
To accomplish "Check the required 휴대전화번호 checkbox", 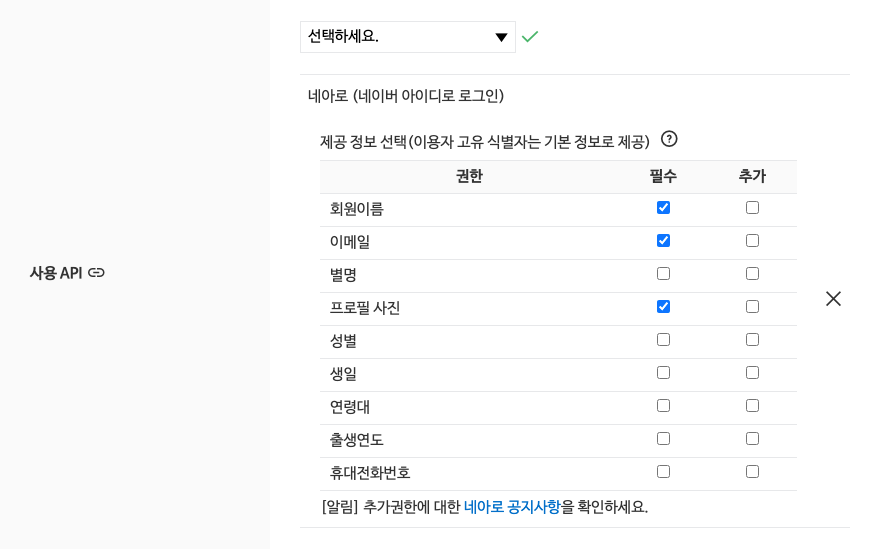I will coord(663,472).
